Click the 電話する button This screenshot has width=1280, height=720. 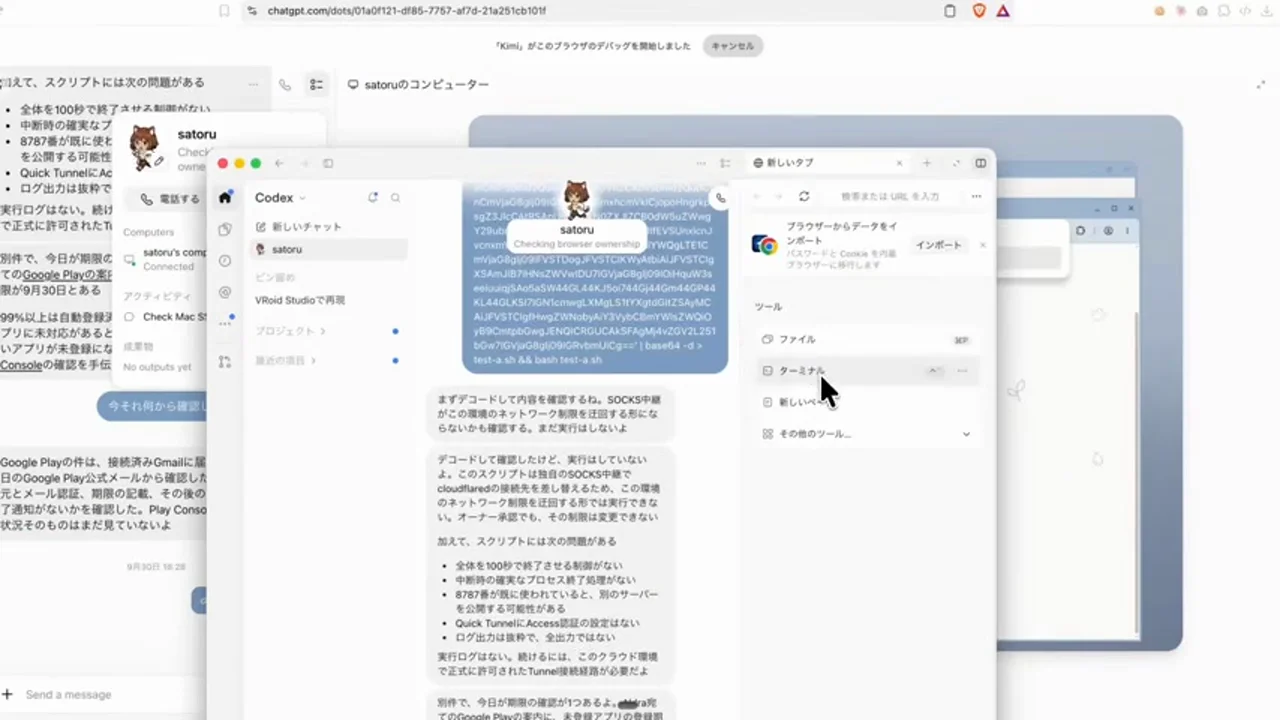pyautogui.click(x=171, y=199)
